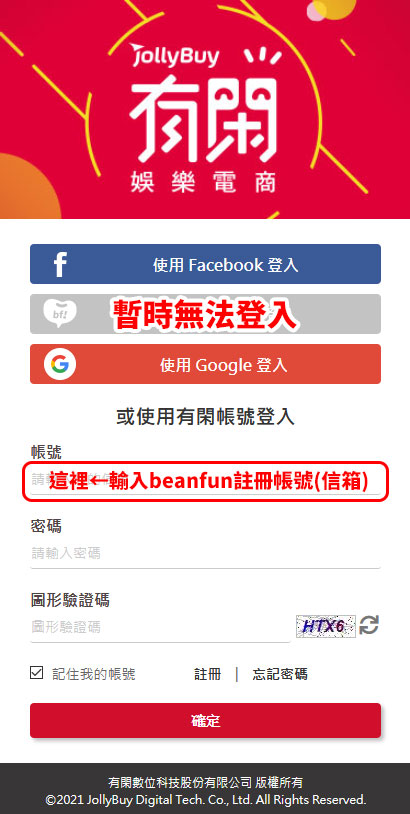
Task: Click the HTX6 captcha image
Action: point(326,626)
